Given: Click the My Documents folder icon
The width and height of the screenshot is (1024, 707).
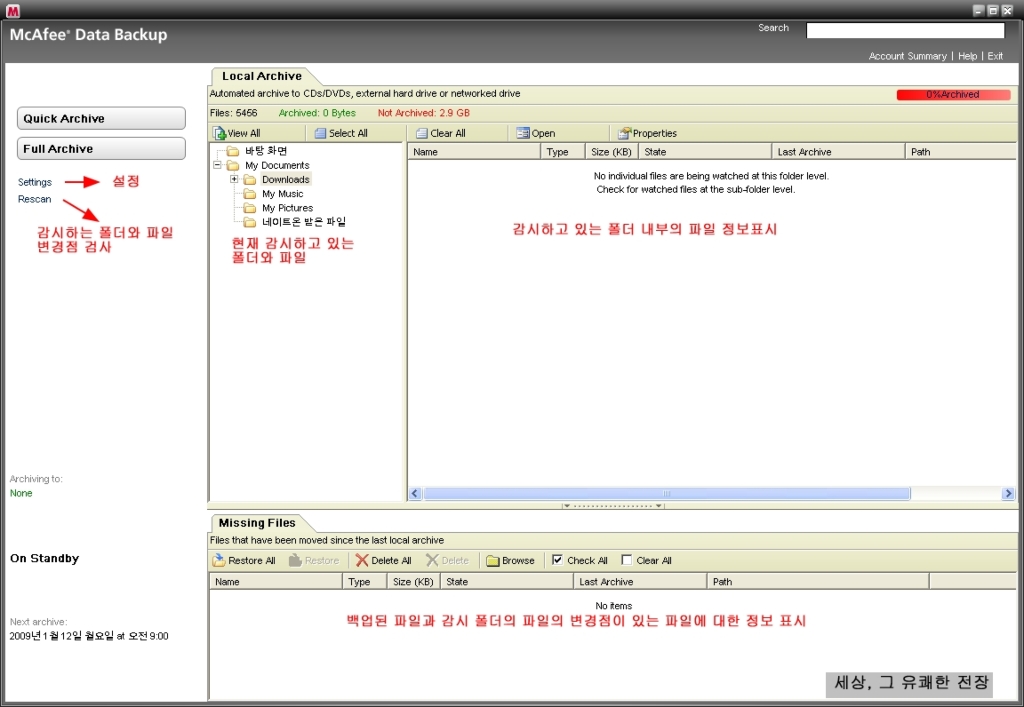Looking at the screenshot, I should pos(232,165).
